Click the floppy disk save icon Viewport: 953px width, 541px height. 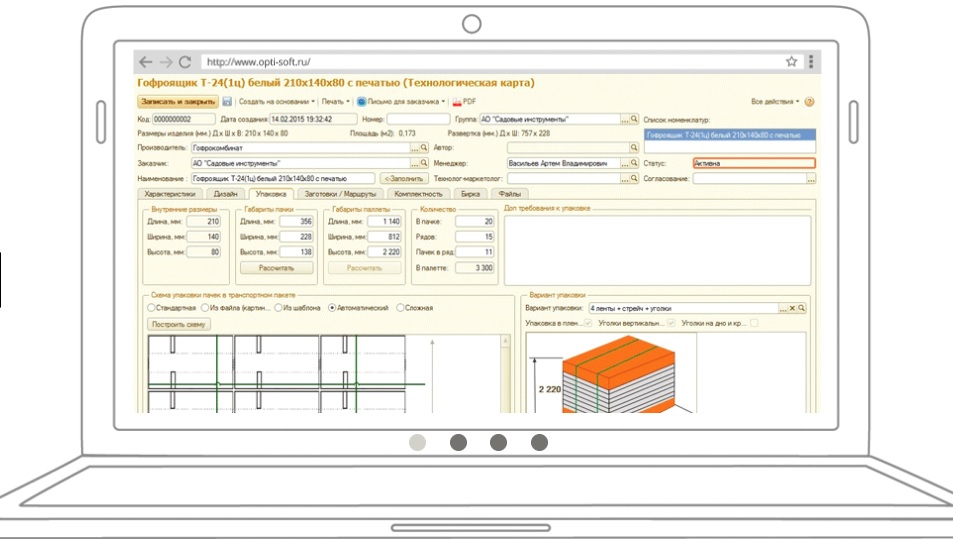pyautogui.click(x=227, y=102)
